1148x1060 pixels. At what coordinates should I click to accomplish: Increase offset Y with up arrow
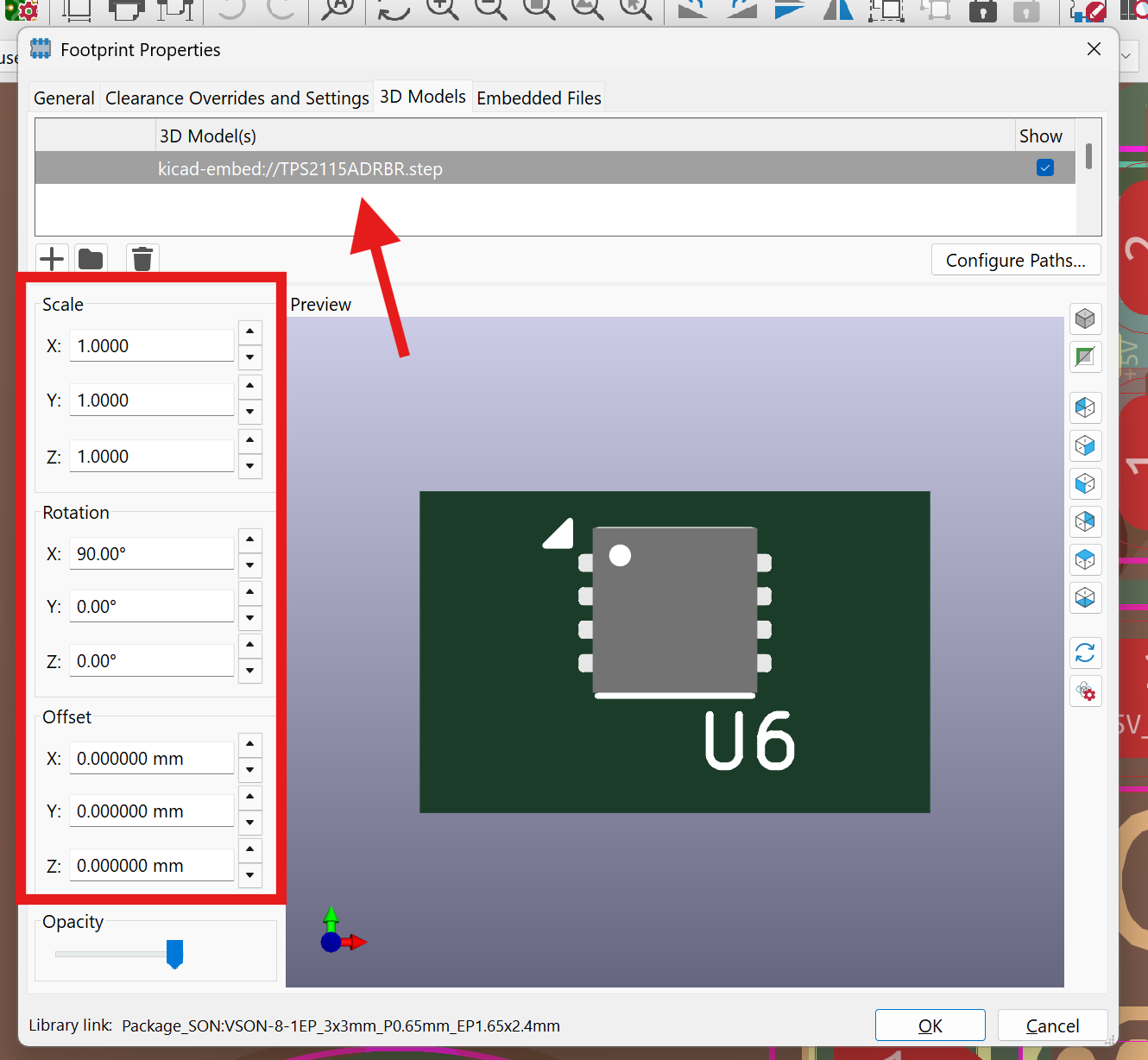click(x=249, y=797)
